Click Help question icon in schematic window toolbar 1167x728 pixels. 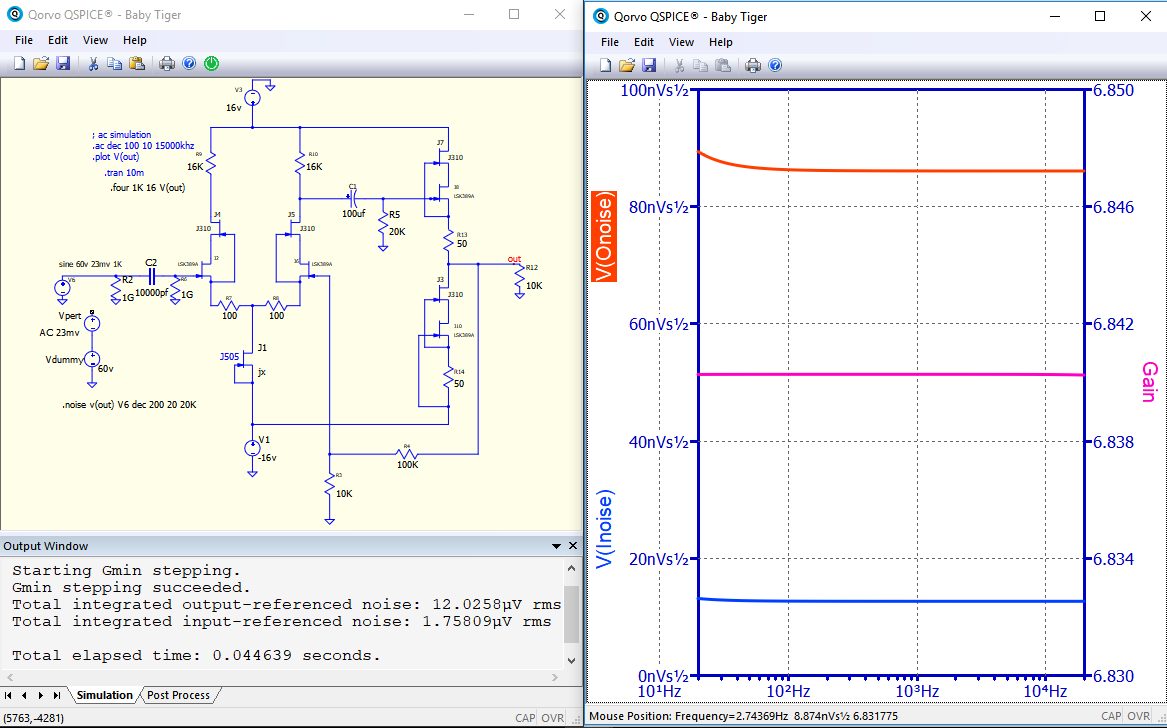click(189, 63)
